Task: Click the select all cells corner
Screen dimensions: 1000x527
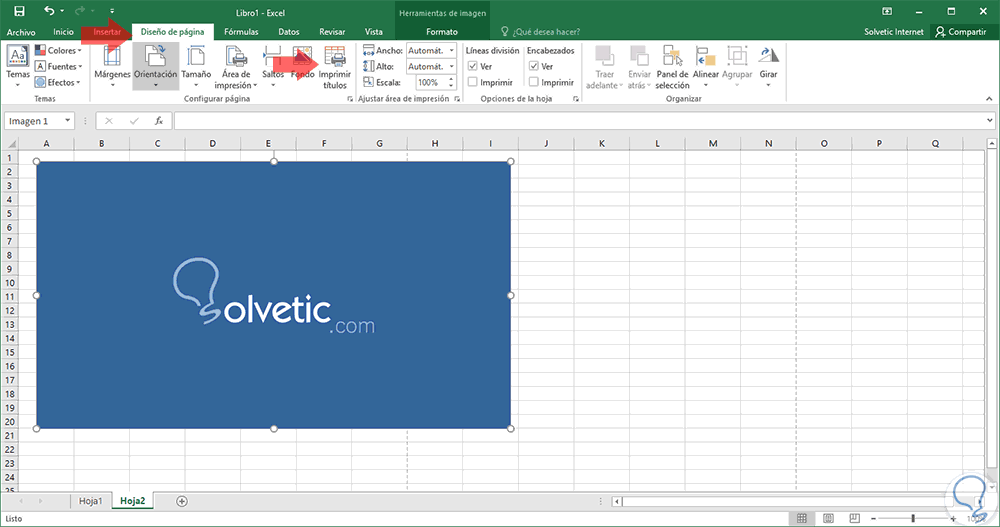Action: (11, 144)
